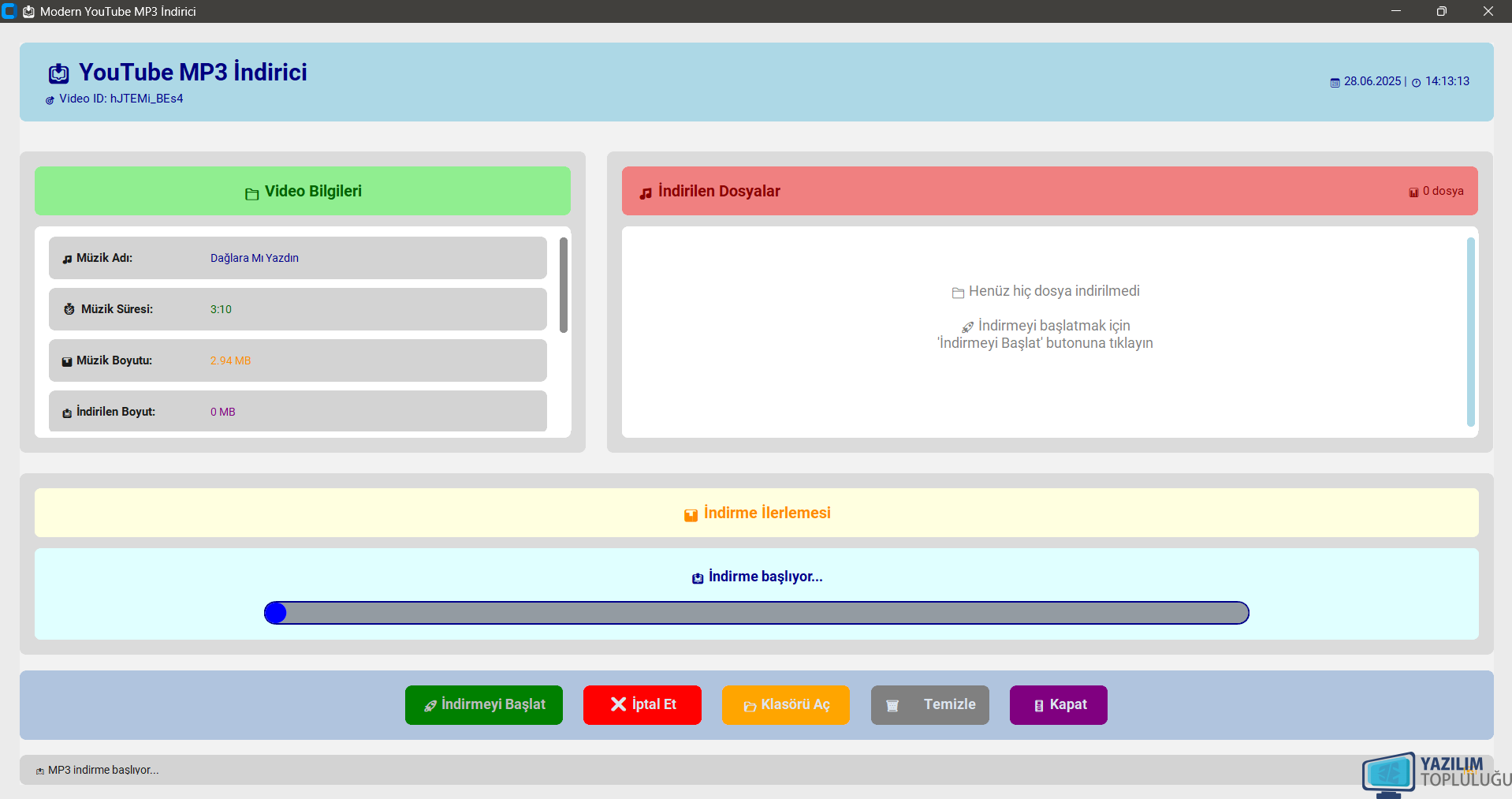Click the İndirilen Boyut: label
This screenshot has width=1512, height=799.
tap(116, 412)
